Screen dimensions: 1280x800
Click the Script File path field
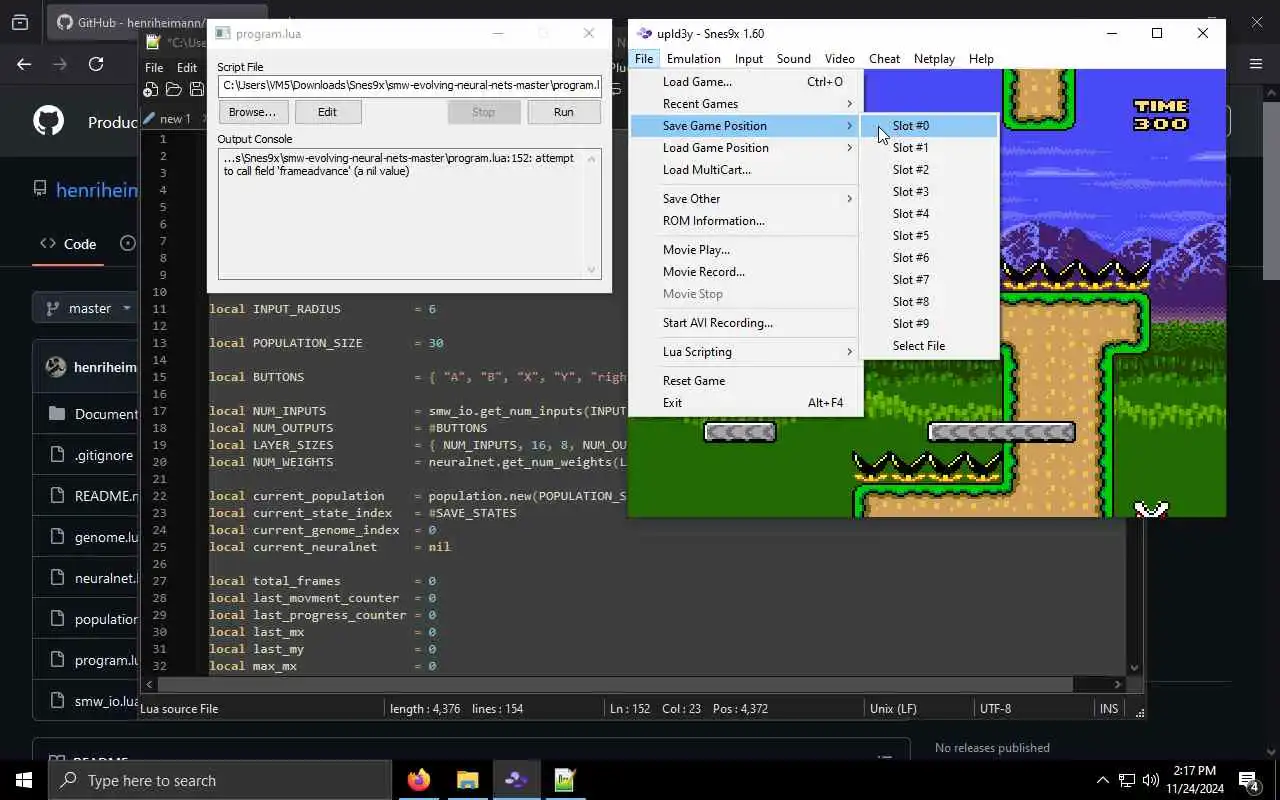(410, 86)
